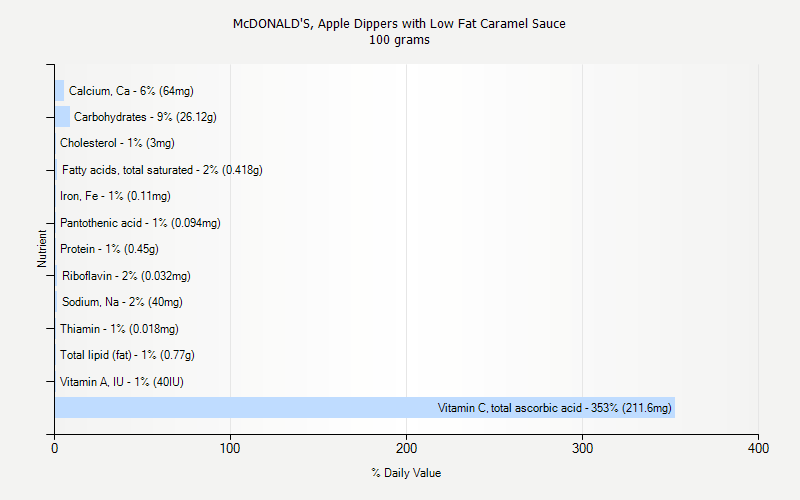Click the Calcium, Ca bar

[60, 90]
